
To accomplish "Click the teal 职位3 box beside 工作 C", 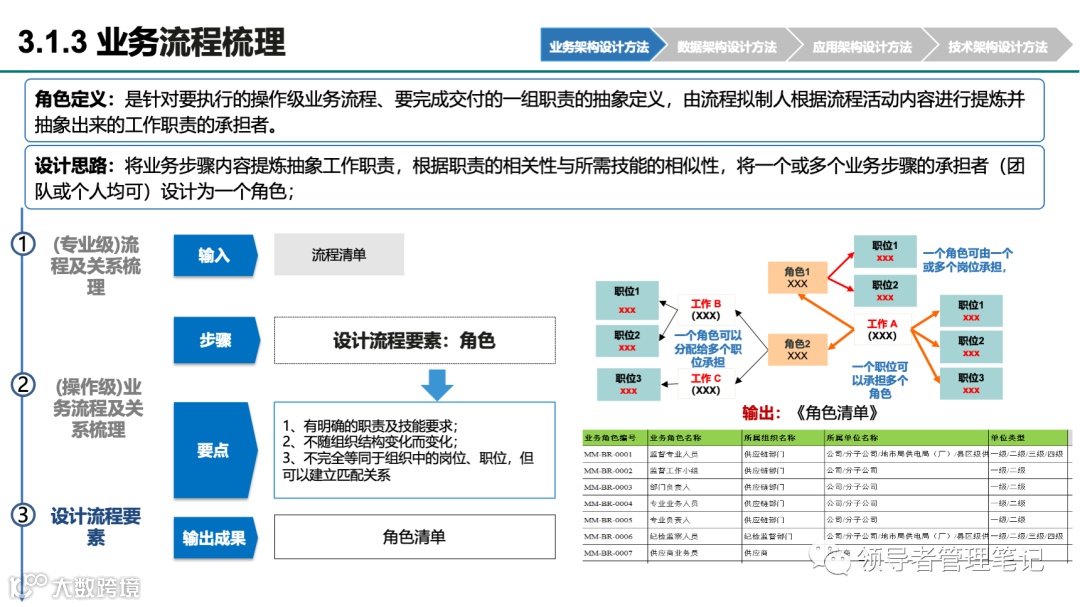I will tap(628, 384).
